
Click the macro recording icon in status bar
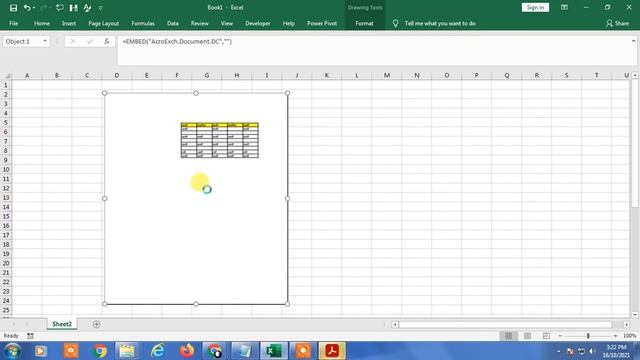[30, 336]
